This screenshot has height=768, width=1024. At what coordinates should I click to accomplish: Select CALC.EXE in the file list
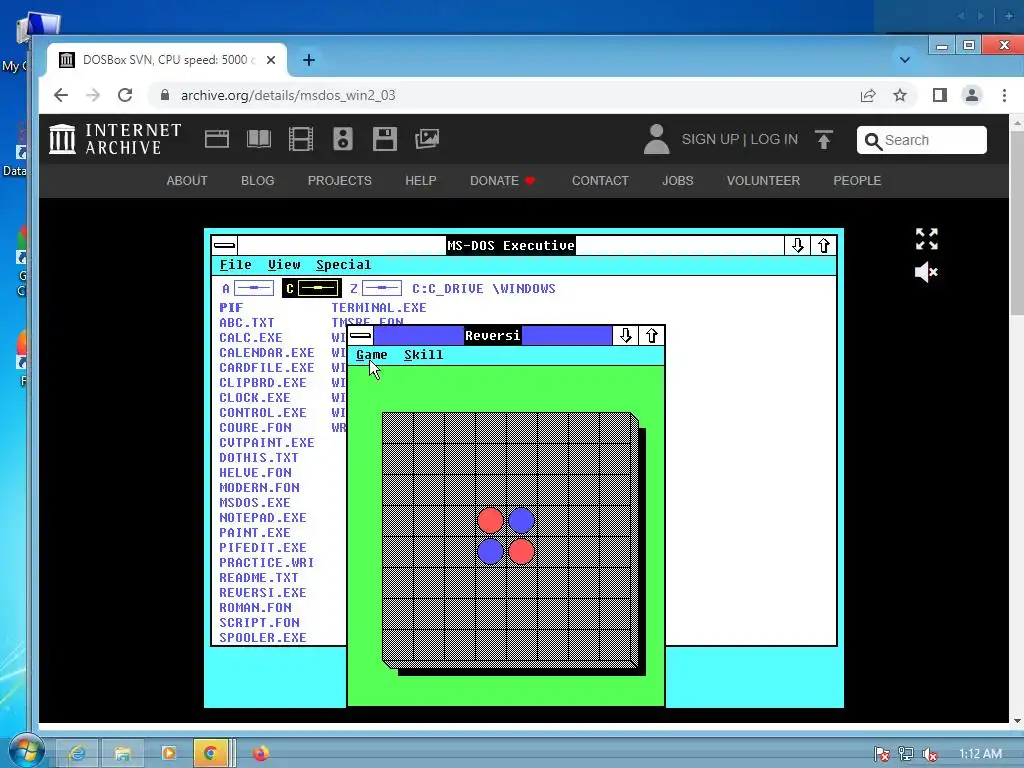pos(251,337)
